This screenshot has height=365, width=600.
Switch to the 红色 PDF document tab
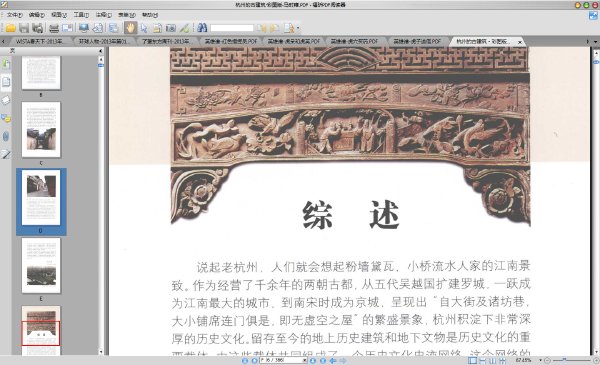pos(230,41)
